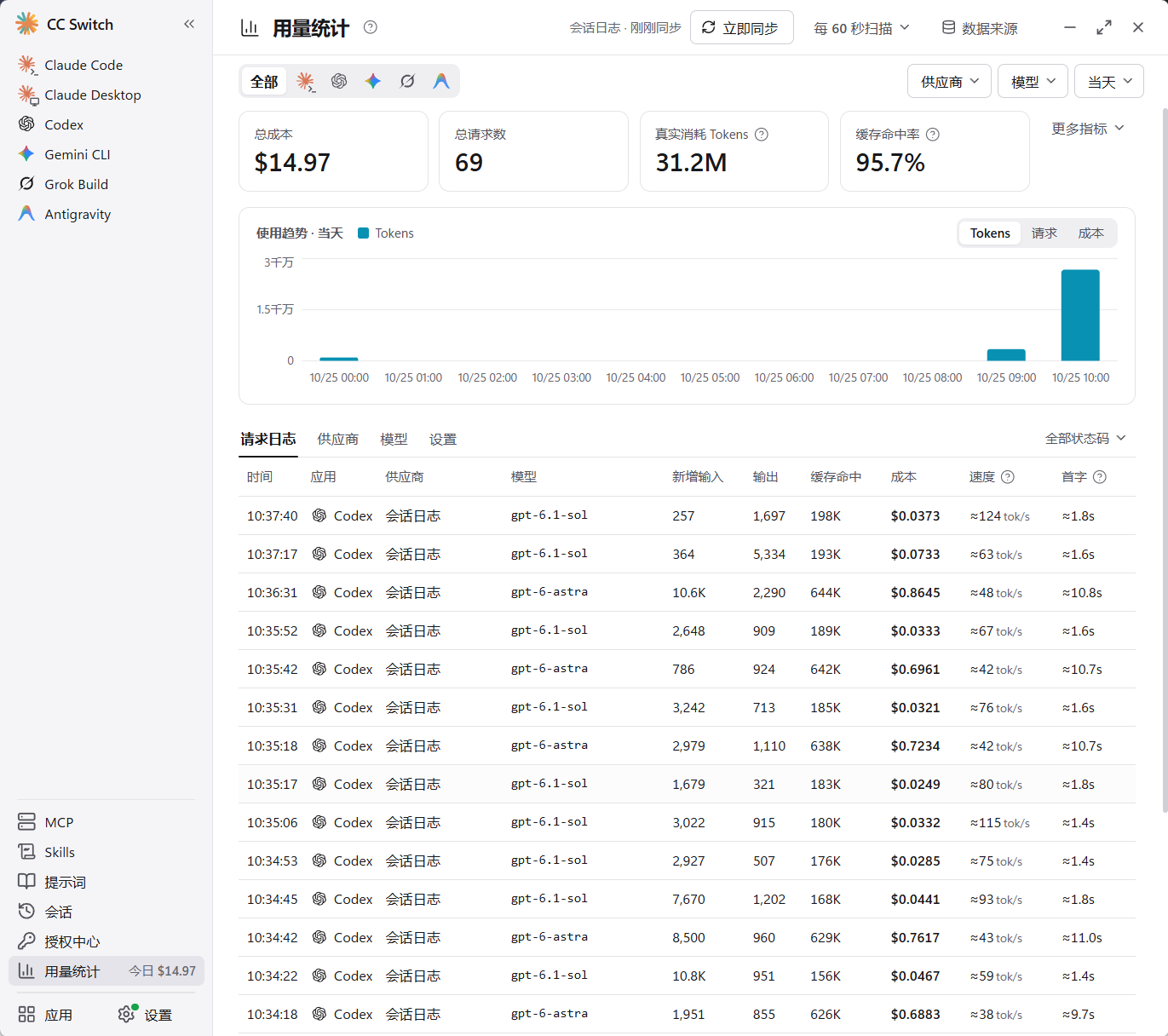The height and width of the screenshot is (1036, 1168).
Task: Click 立即同步 sync button
Action: point(741,27)
